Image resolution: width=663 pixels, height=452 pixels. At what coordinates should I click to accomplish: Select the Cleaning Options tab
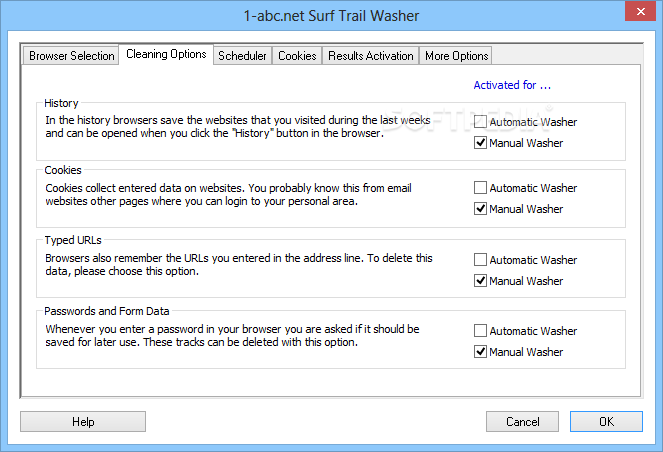coord(166,54)
